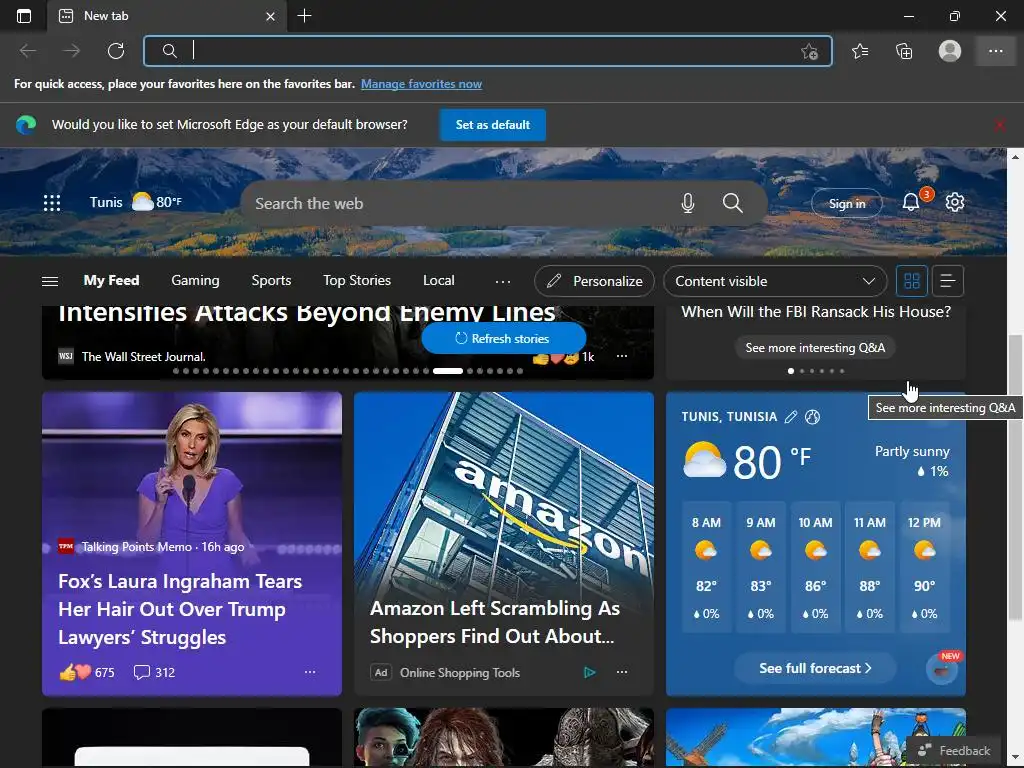Click the weather globe location icon
This screenshot has width=1024, height=768.
pyautogui.click(x=812, y=417)
